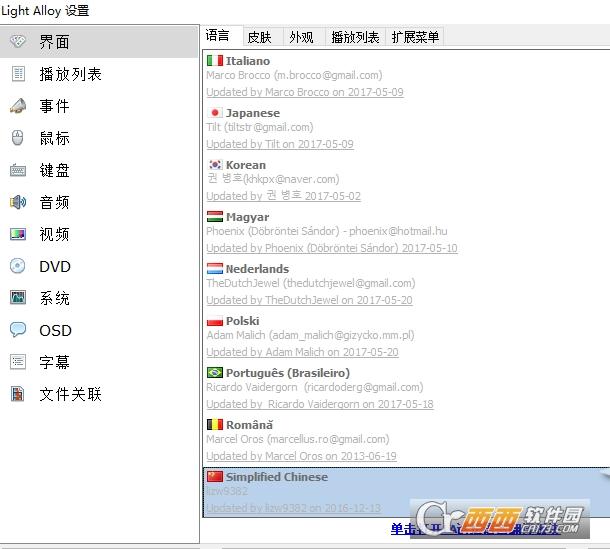The width and height of the screenshot is (610, 549).
Task: Switch to the 皮肤 skins tab
Action: (x=263, y=37)
